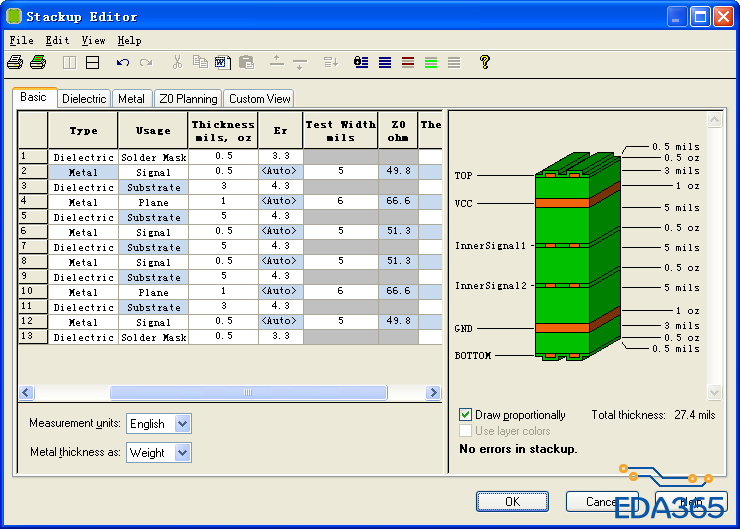Click the green printer toolbar icon

pyautogui.click(x=38, y=62)
